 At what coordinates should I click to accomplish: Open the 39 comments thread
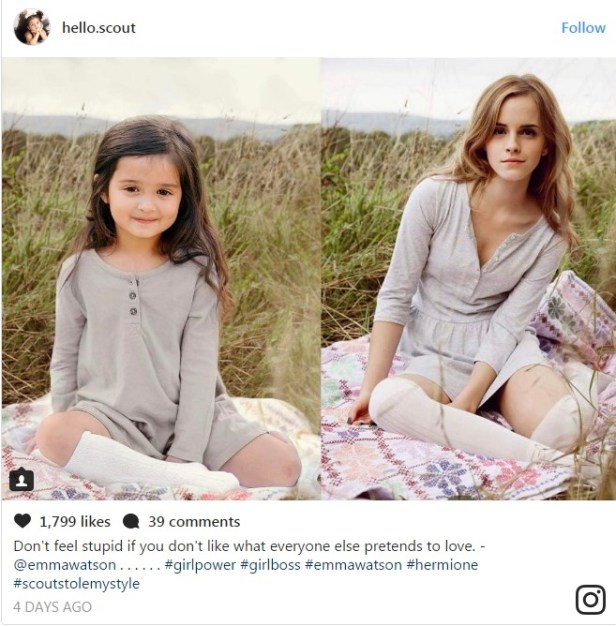coord(194,521)
